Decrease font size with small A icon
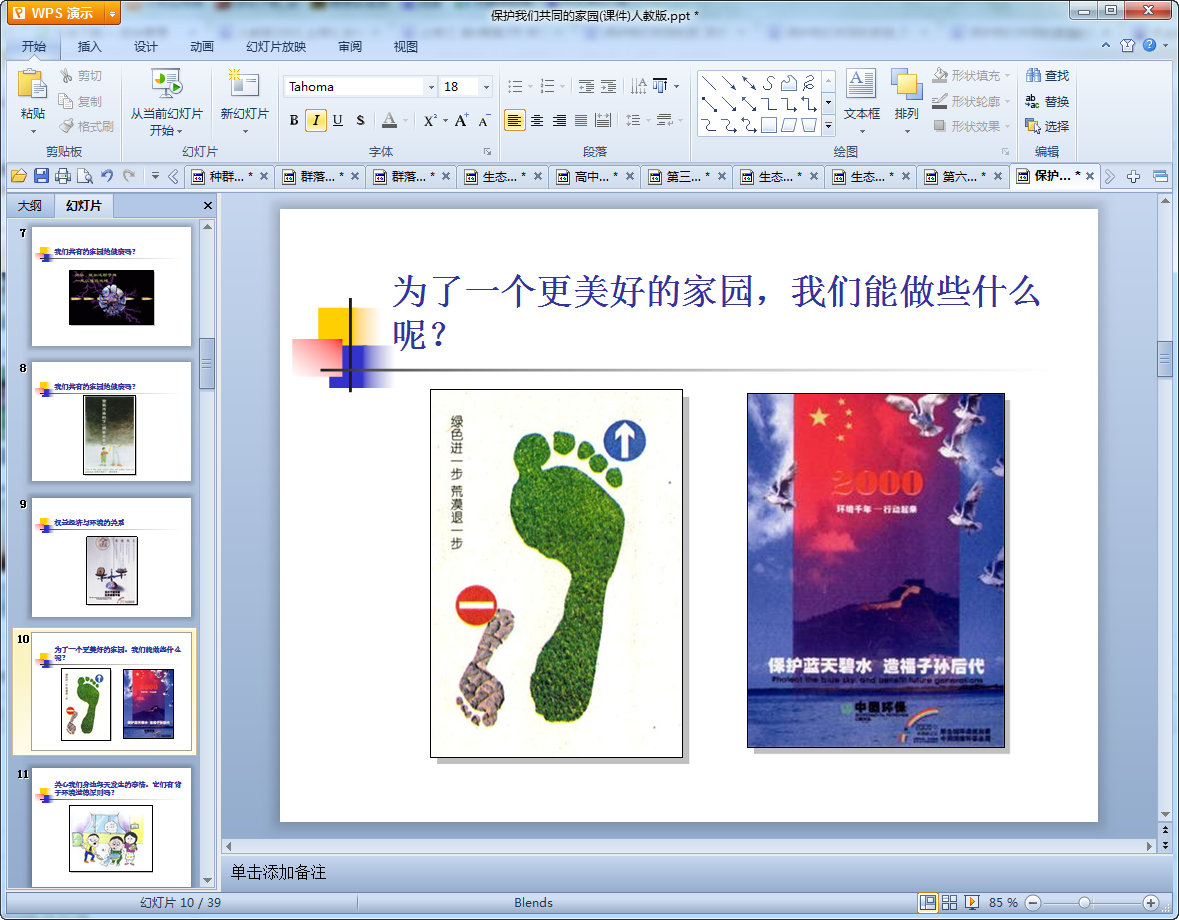This screenshot has width=1179, height=920. click(484, 120)
